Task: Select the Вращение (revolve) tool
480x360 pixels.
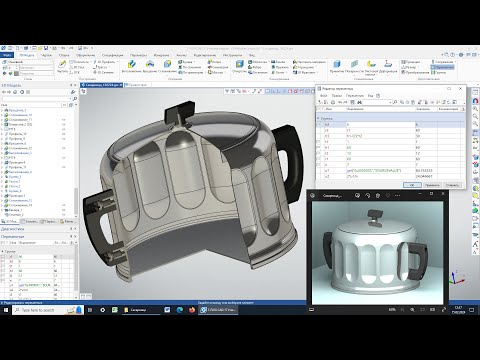Action: point(150,66)
